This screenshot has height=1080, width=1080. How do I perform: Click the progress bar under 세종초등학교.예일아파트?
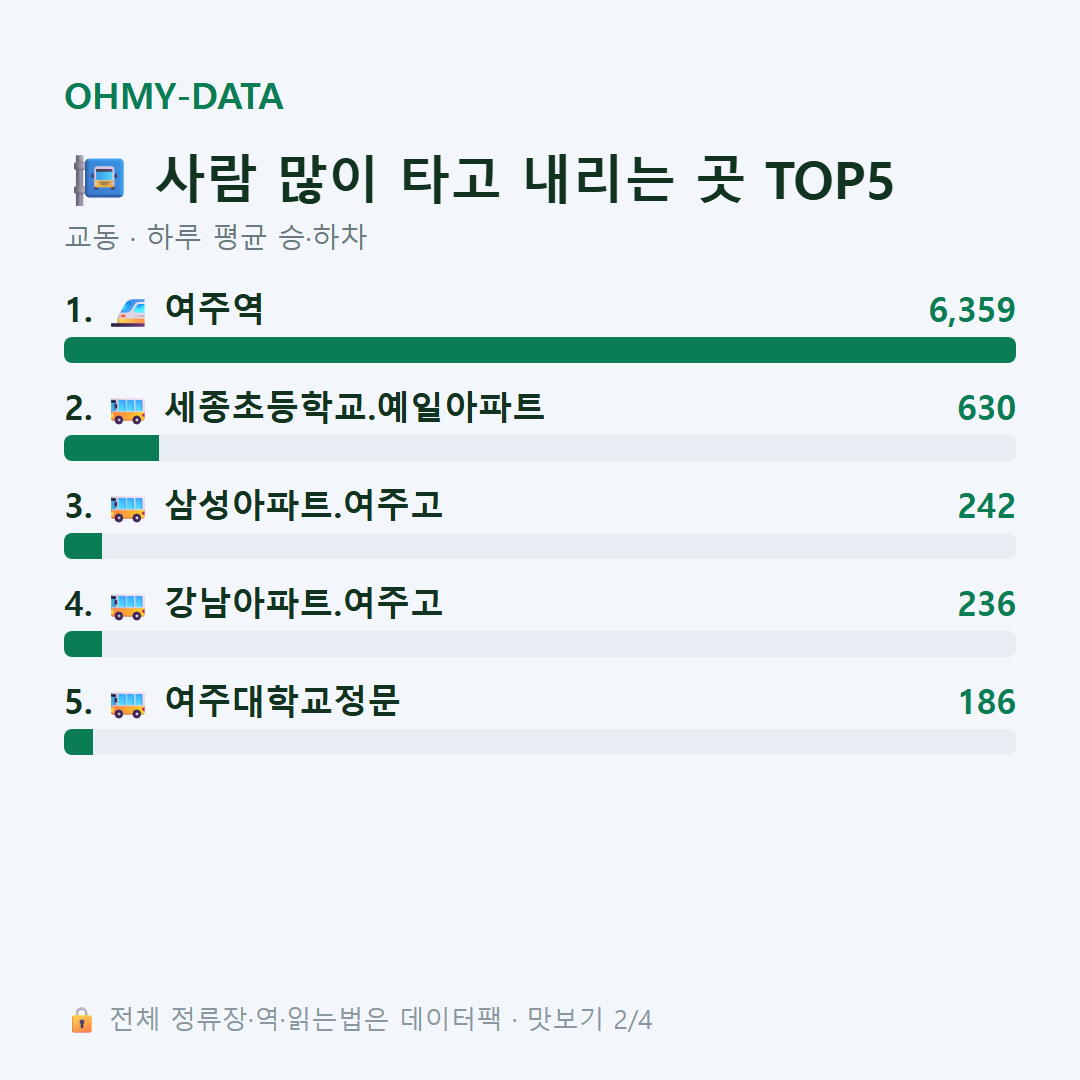pos(540,448)
